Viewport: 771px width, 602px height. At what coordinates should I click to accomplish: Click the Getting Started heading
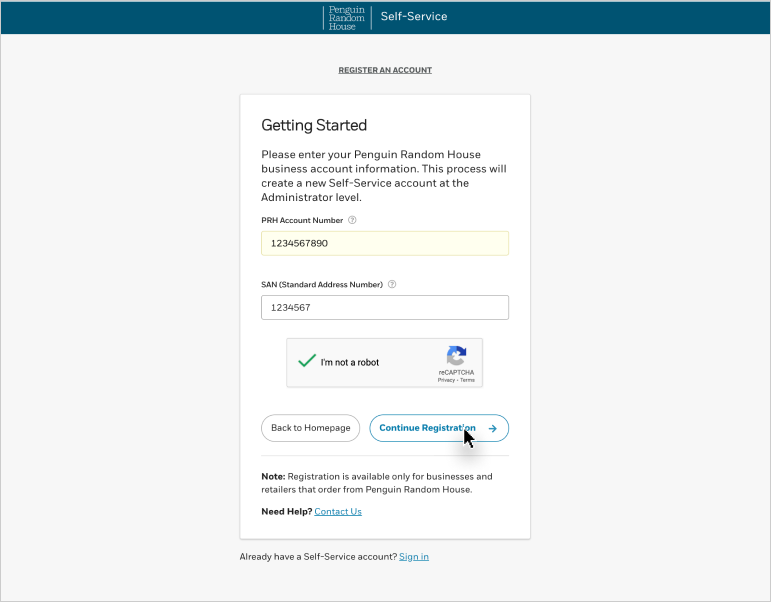[314, 125]
